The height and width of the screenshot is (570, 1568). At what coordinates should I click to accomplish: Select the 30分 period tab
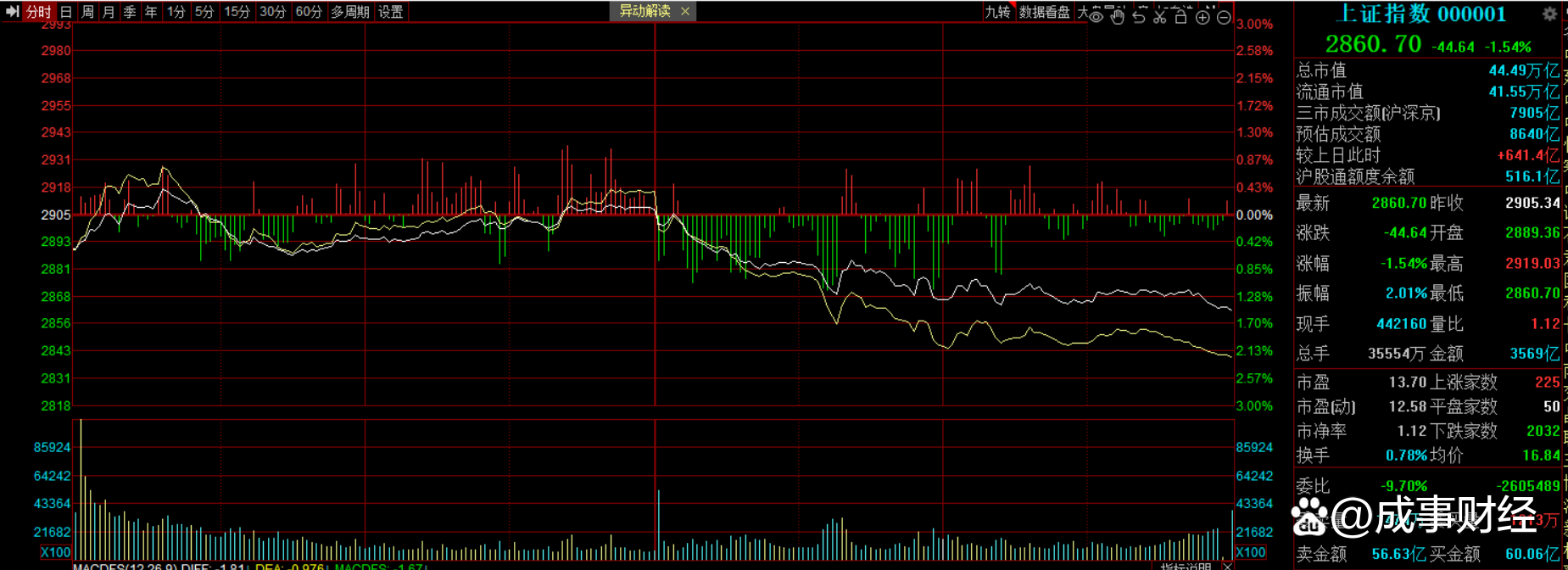(273, 12)
